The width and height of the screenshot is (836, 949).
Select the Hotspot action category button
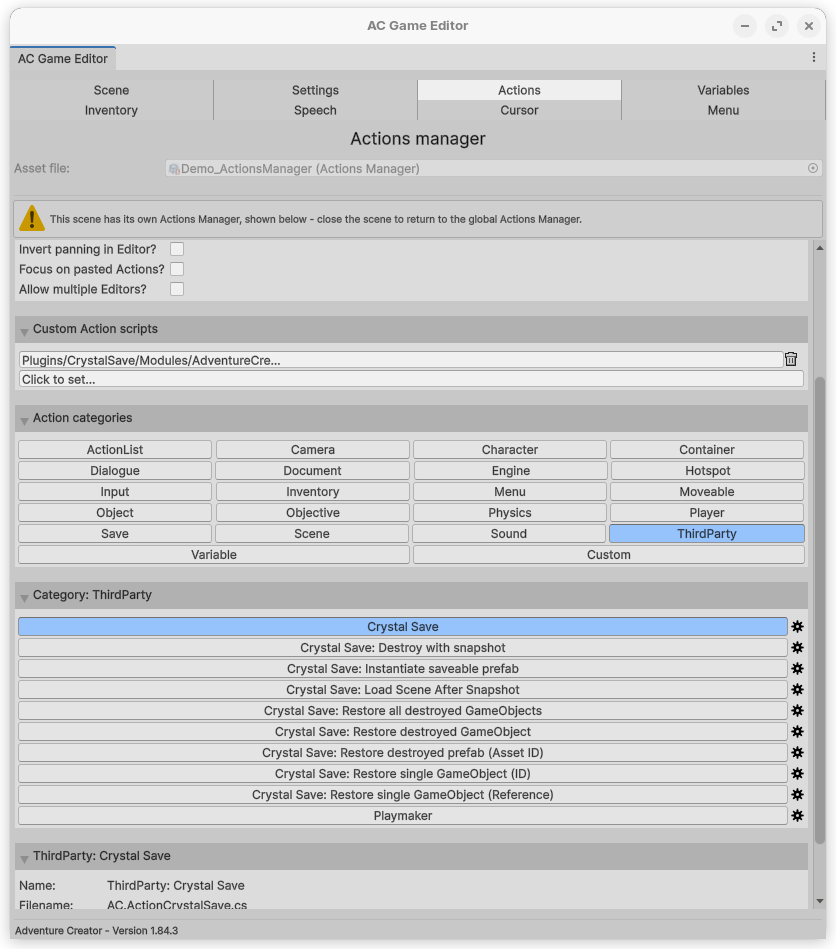(x=707, y=471)
